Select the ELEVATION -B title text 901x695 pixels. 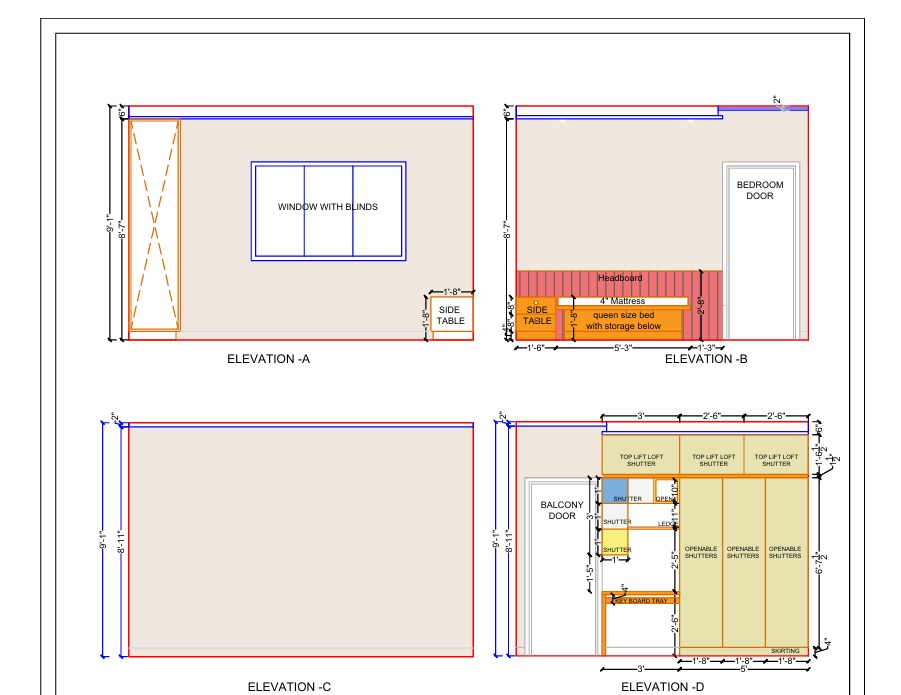706,359
